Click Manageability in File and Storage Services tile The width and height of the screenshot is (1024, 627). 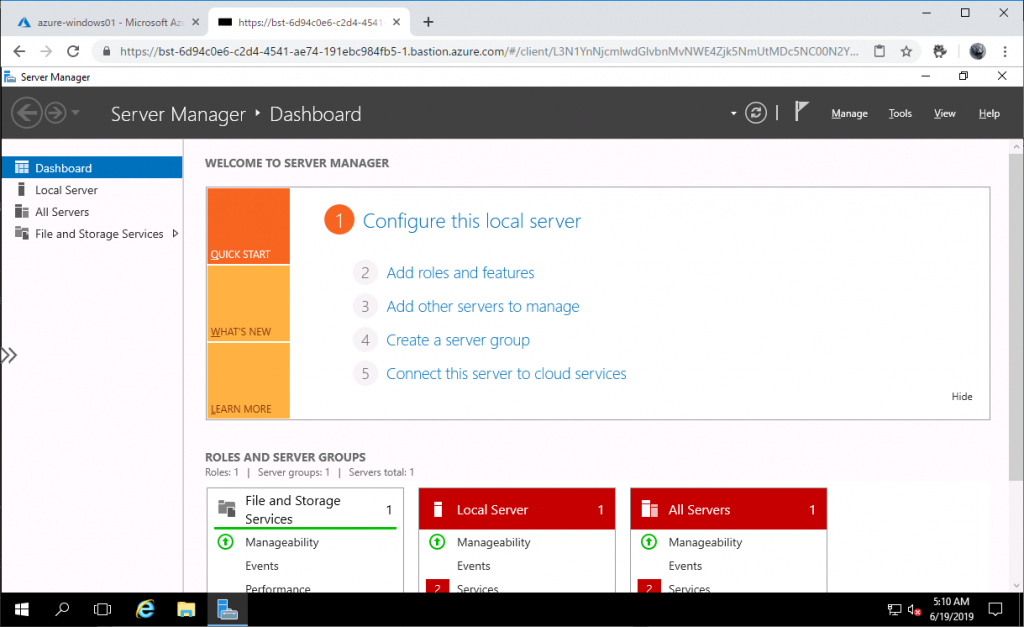[x=281, y=542]
